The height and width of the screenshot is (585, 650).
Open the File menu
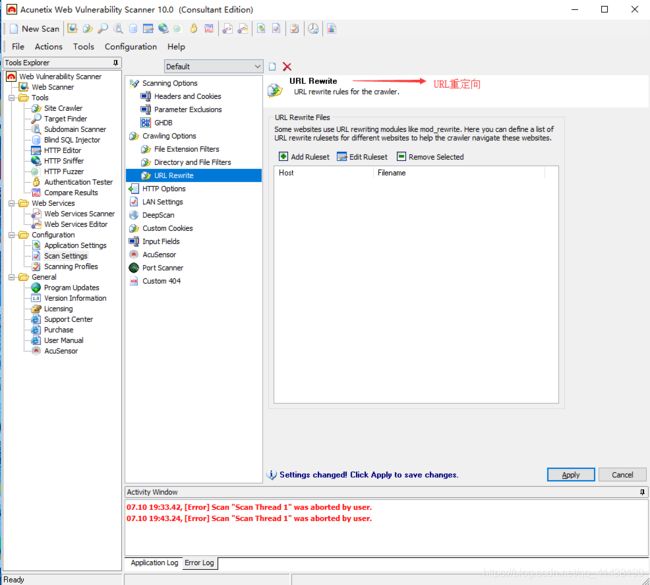(18, 46)
